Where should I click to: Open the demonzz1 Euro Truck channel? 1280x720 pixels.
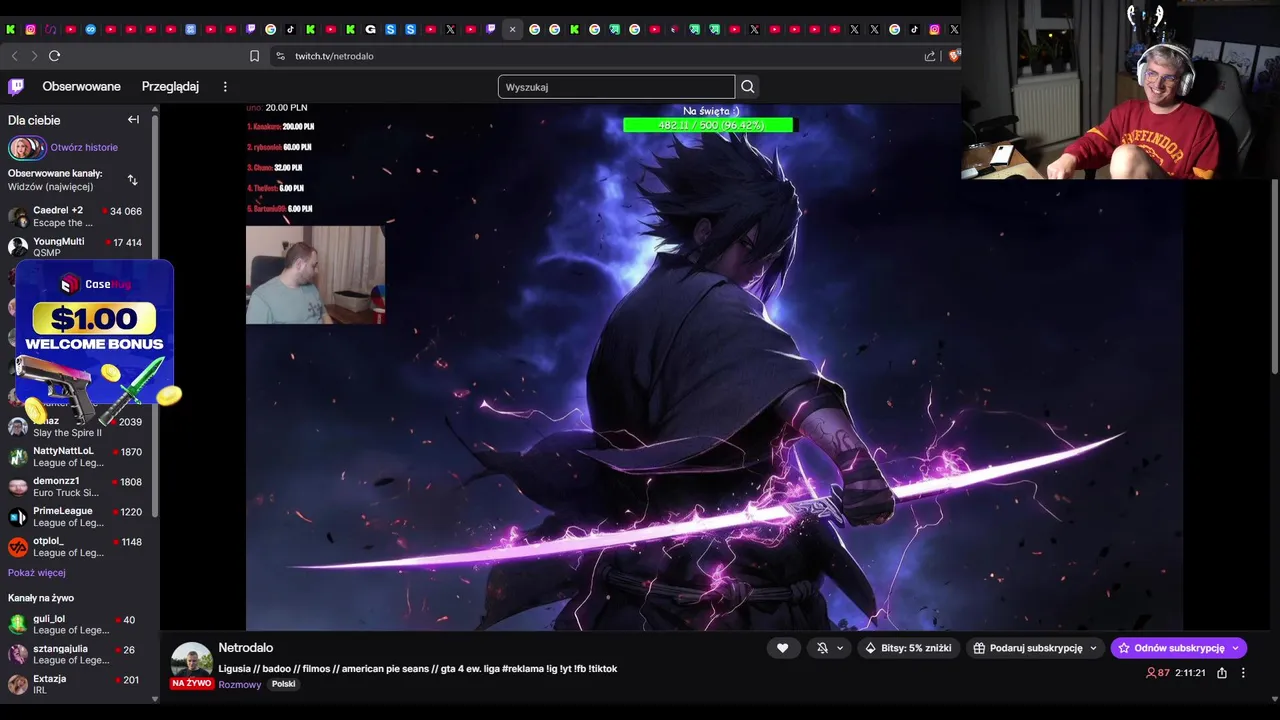77,487
